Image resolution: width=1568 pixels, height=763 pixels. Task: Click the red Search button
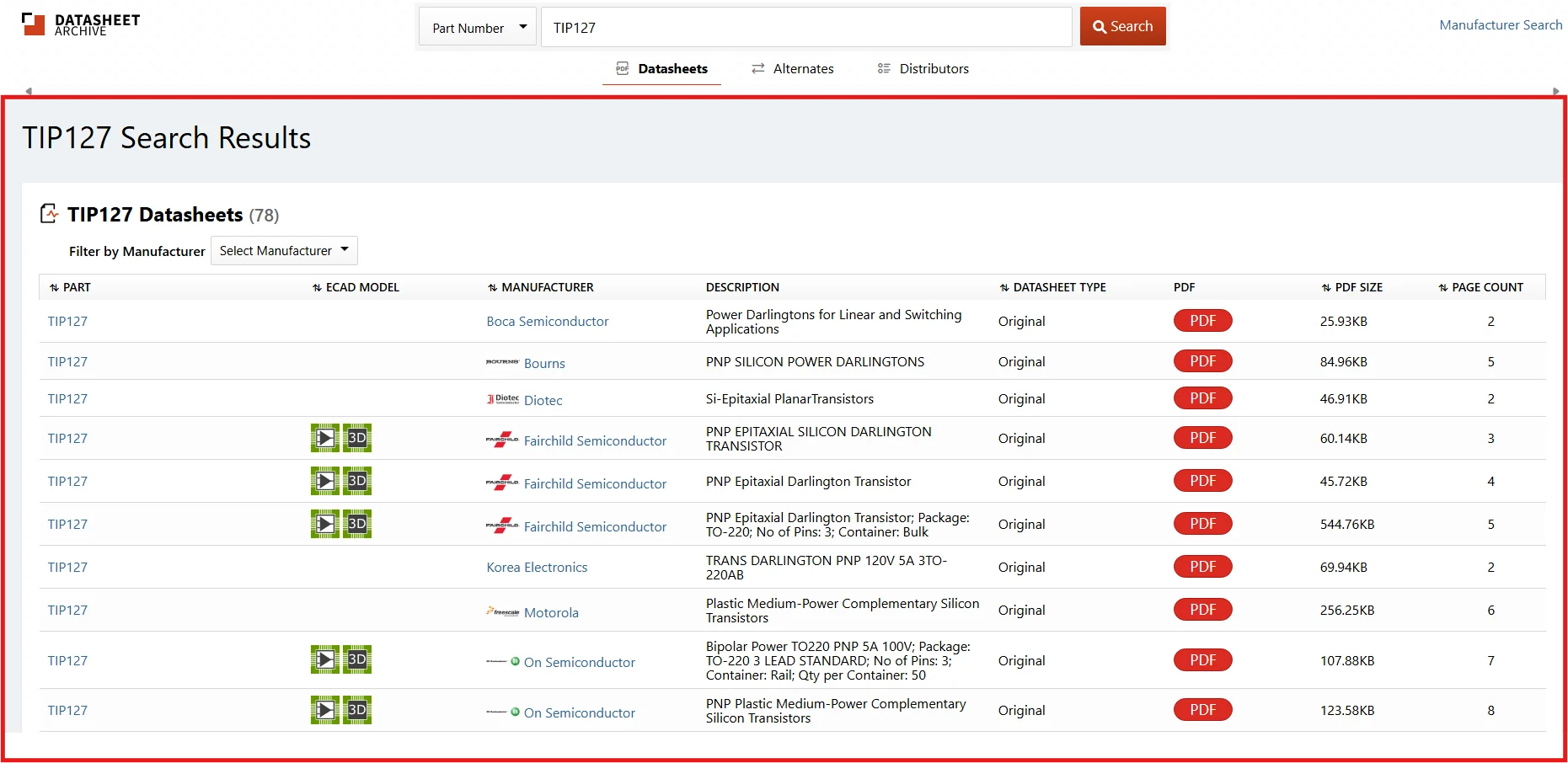pyautogui.click(x=1122, y=26)
